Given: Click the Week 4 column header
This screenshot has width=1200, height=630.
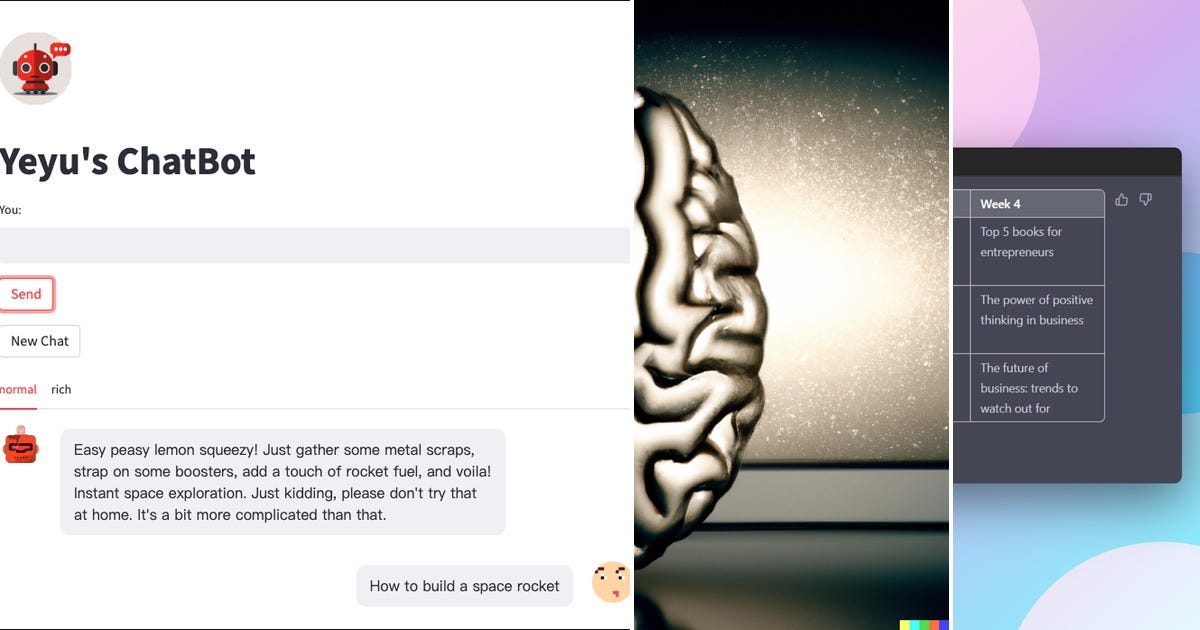Looking at the screenshot, I should point(1037,204).
